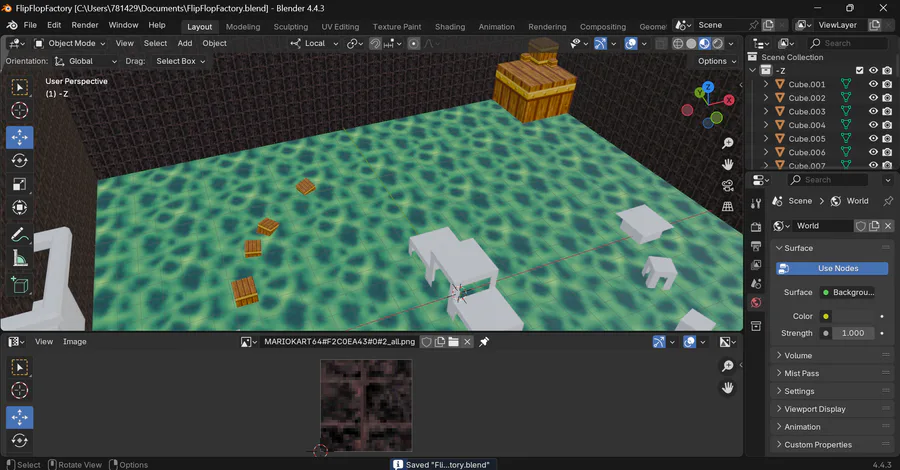
Task: Switch to rendered viewport shading
Action: click(x=717, y=44)
